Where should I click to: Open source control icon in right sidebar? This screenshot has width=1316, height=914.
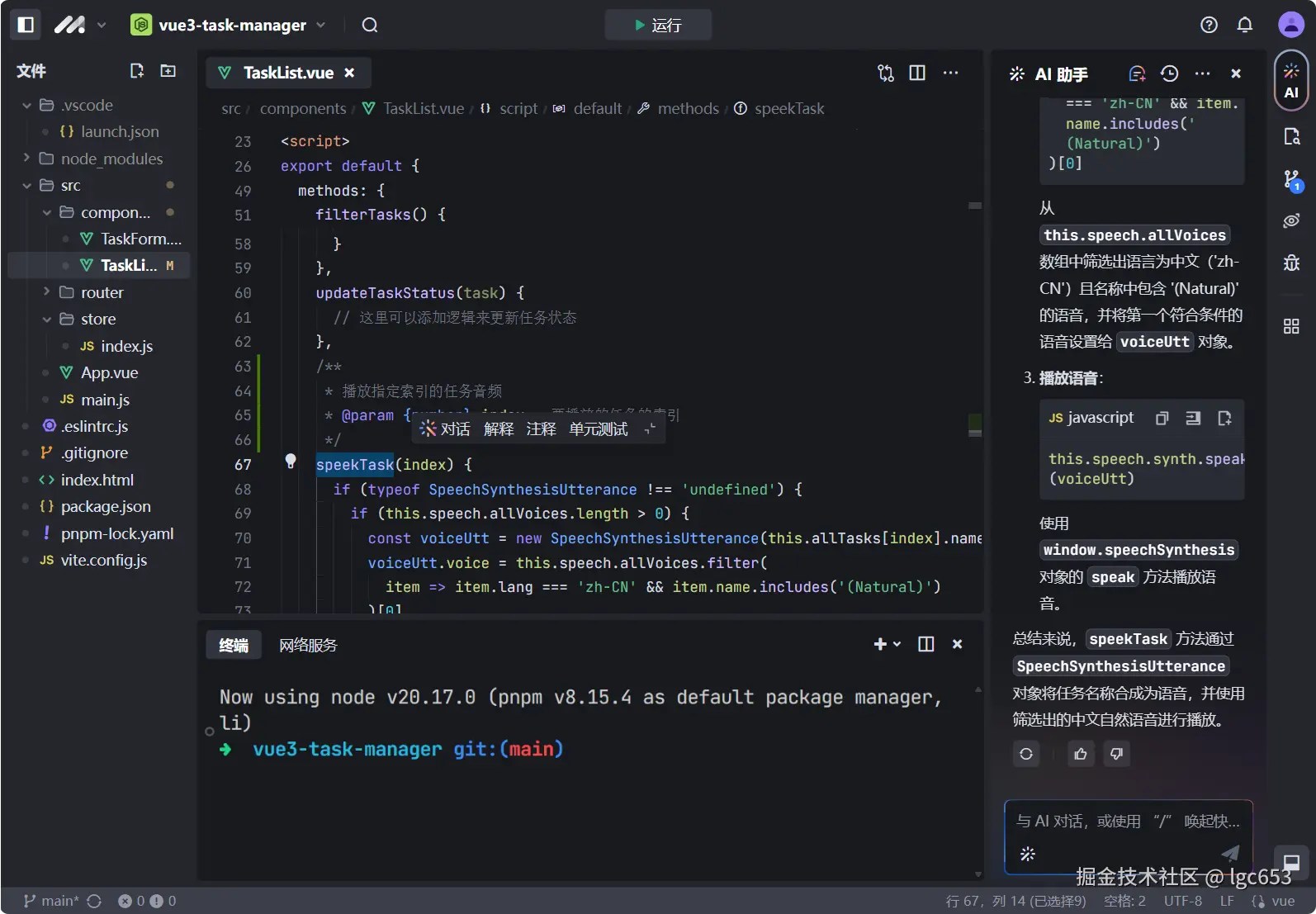pyautogui.click(x=1291, y=179)
